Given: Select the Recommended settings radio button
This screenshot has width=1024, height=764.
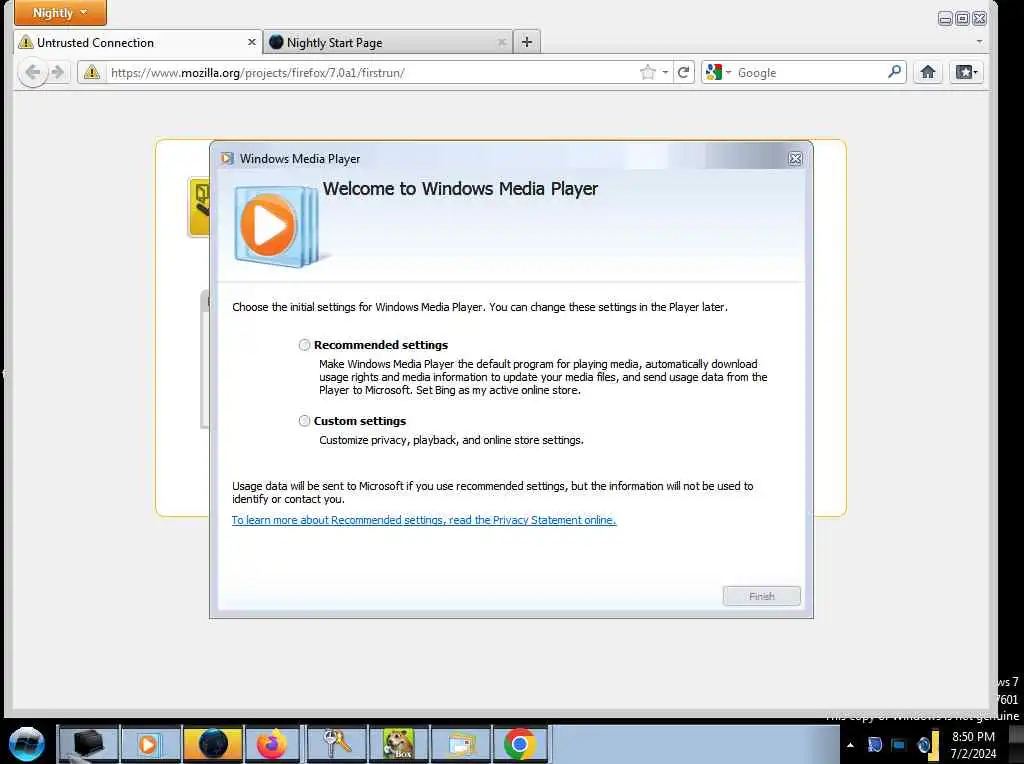Looking at the screenshot, I should point(304,345).
